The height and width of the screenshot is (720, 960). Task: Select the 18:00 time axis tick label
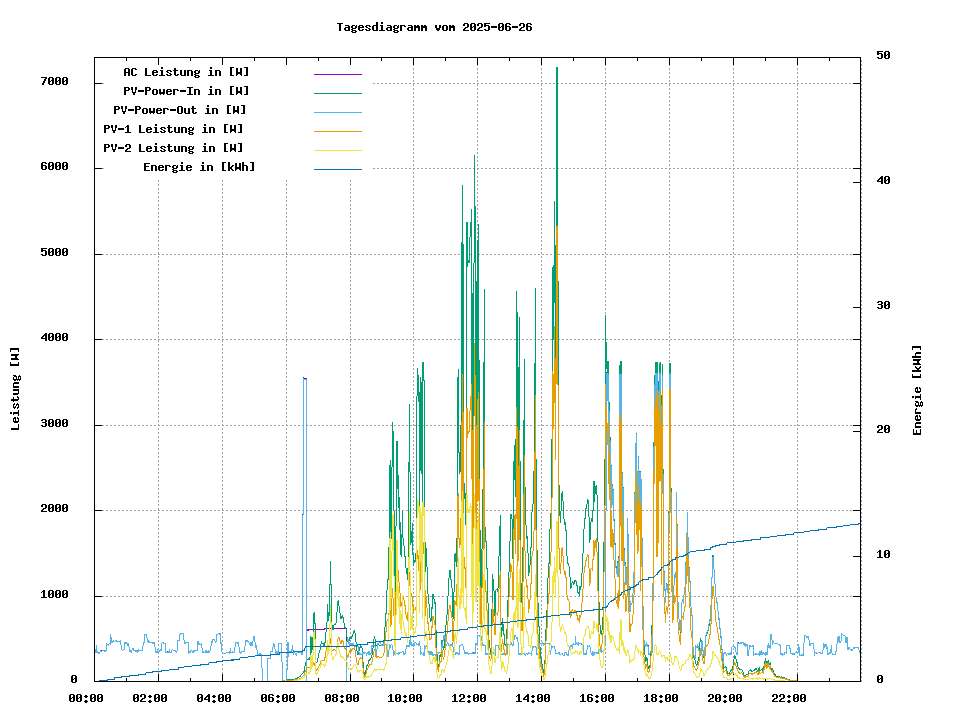pyautogui.click(x=661, y=698)
